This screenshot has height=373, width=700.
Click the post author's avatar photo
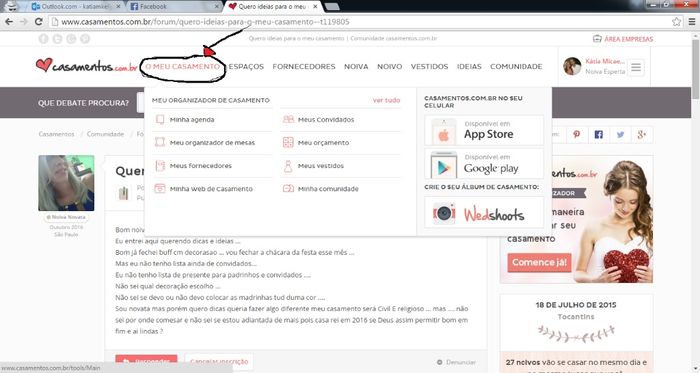(x=66, y=183)
